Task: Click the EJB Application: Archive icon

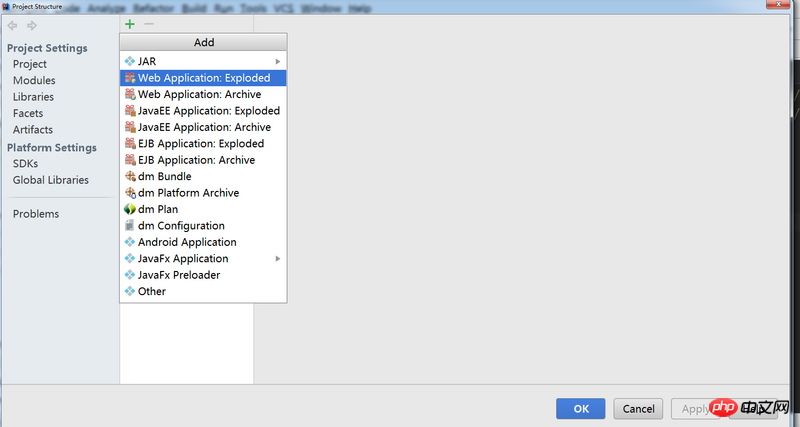Action: point(129,160)
